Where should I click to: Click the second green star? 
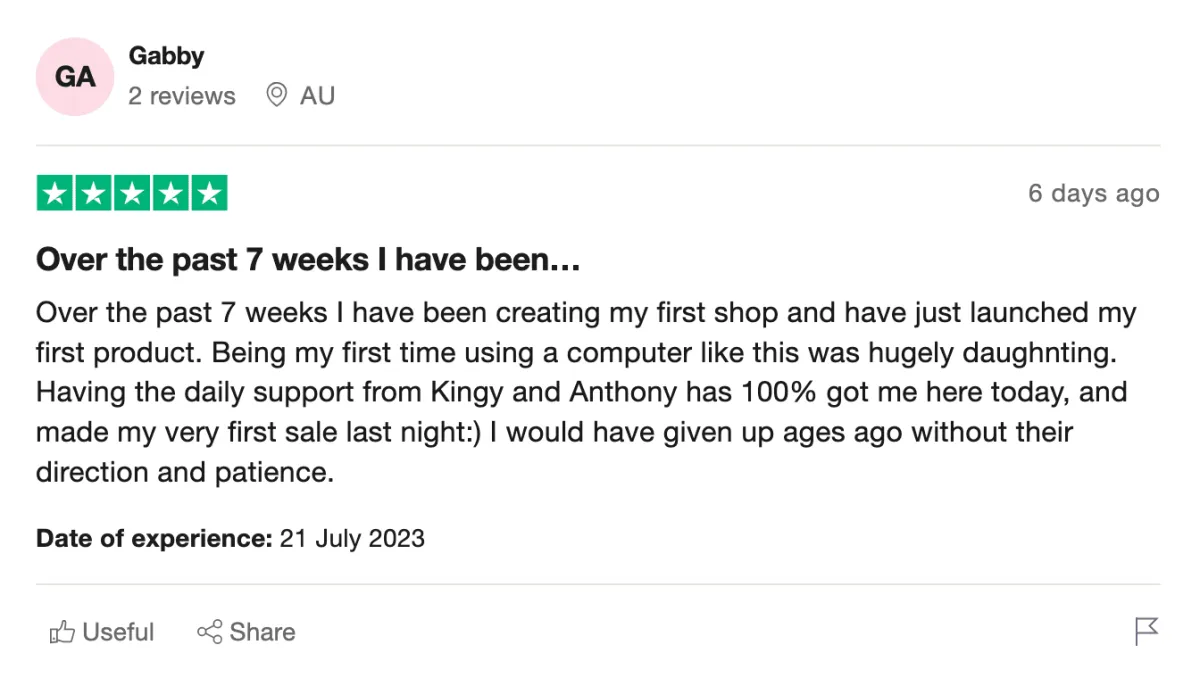(x=94, y=193)
